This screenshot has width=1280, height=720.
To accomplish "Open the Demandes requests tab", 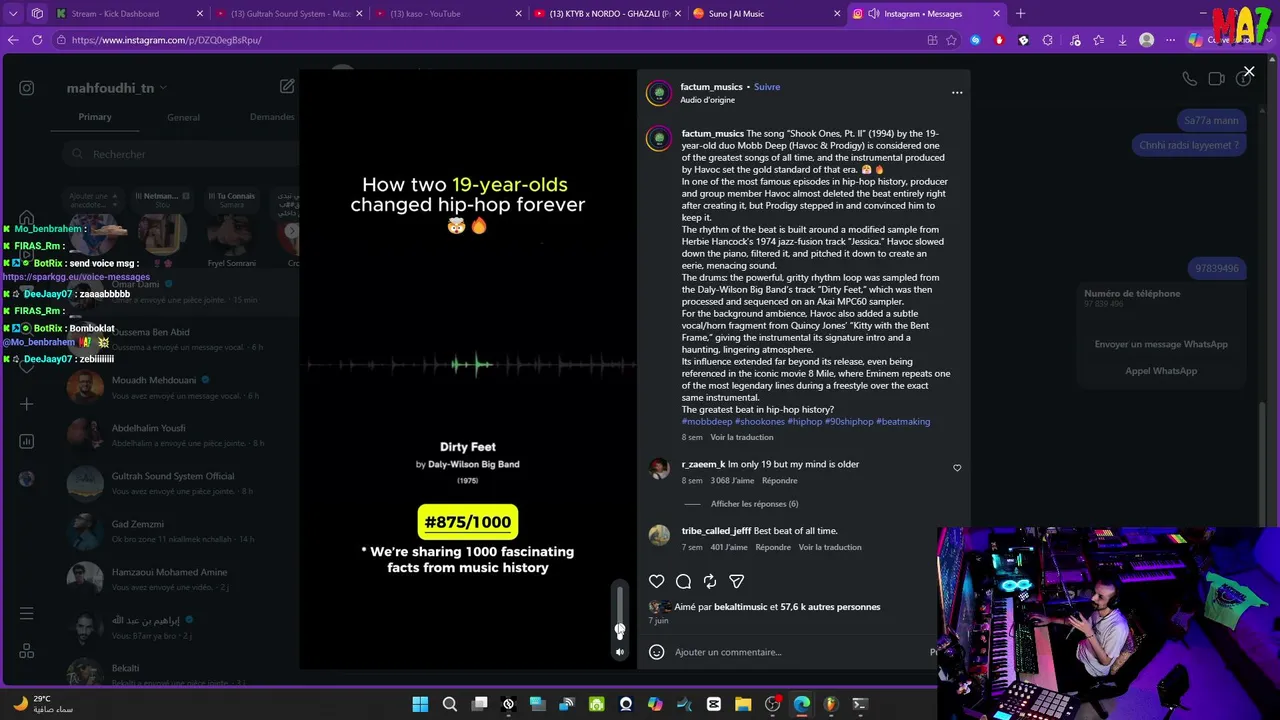I will (272, 117).
